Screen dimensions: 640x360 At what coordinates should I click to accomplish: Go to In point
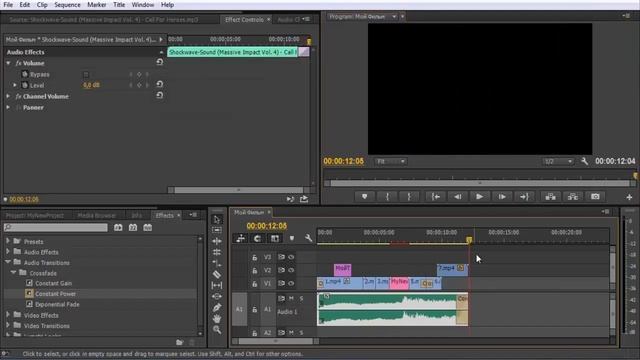[436, 197]
